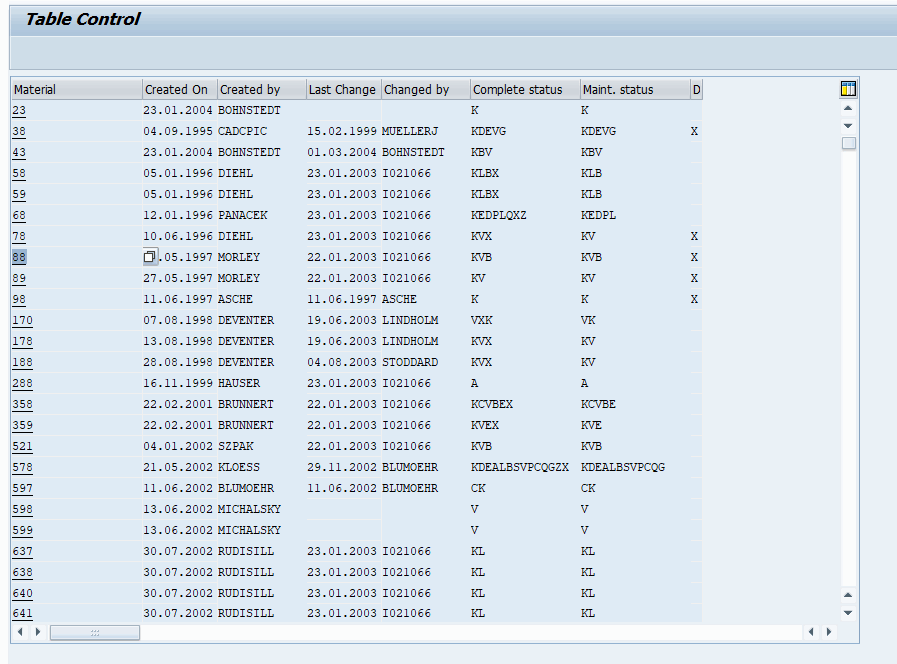Click the KDEALBSVPCQGZX complete status cell

519,467
